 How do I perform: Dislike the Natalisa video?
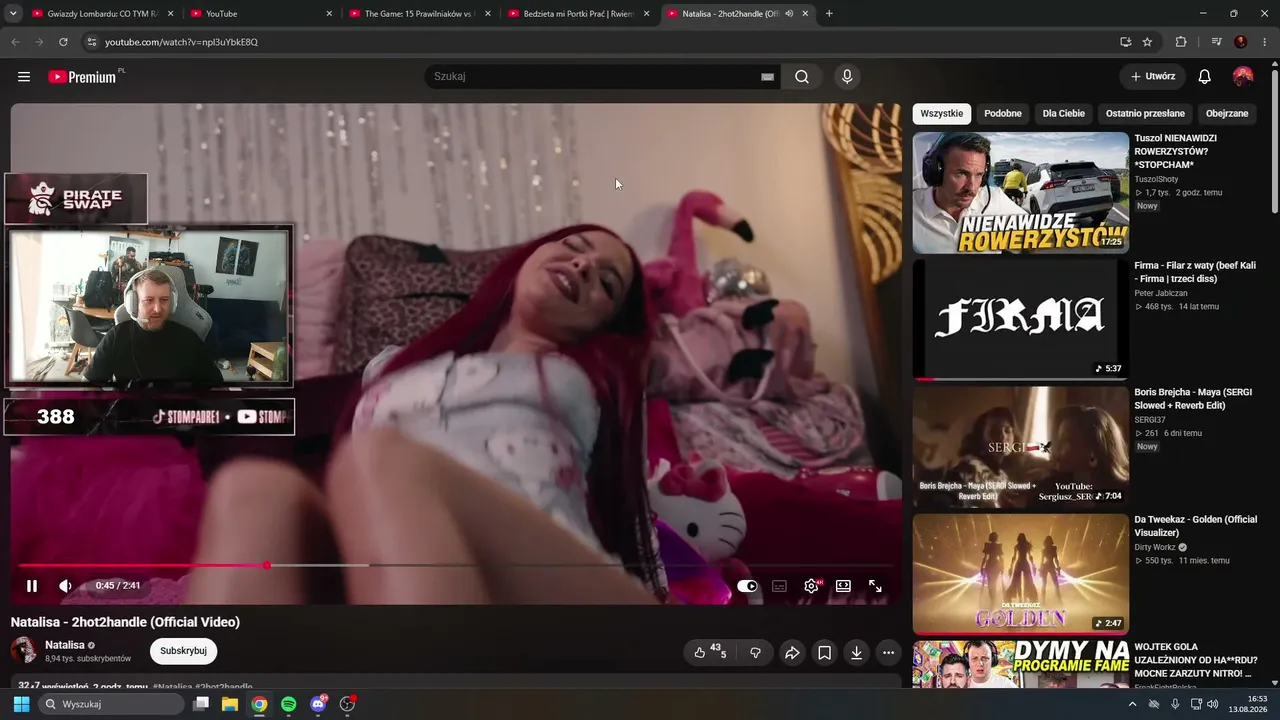tap(755, 652)
